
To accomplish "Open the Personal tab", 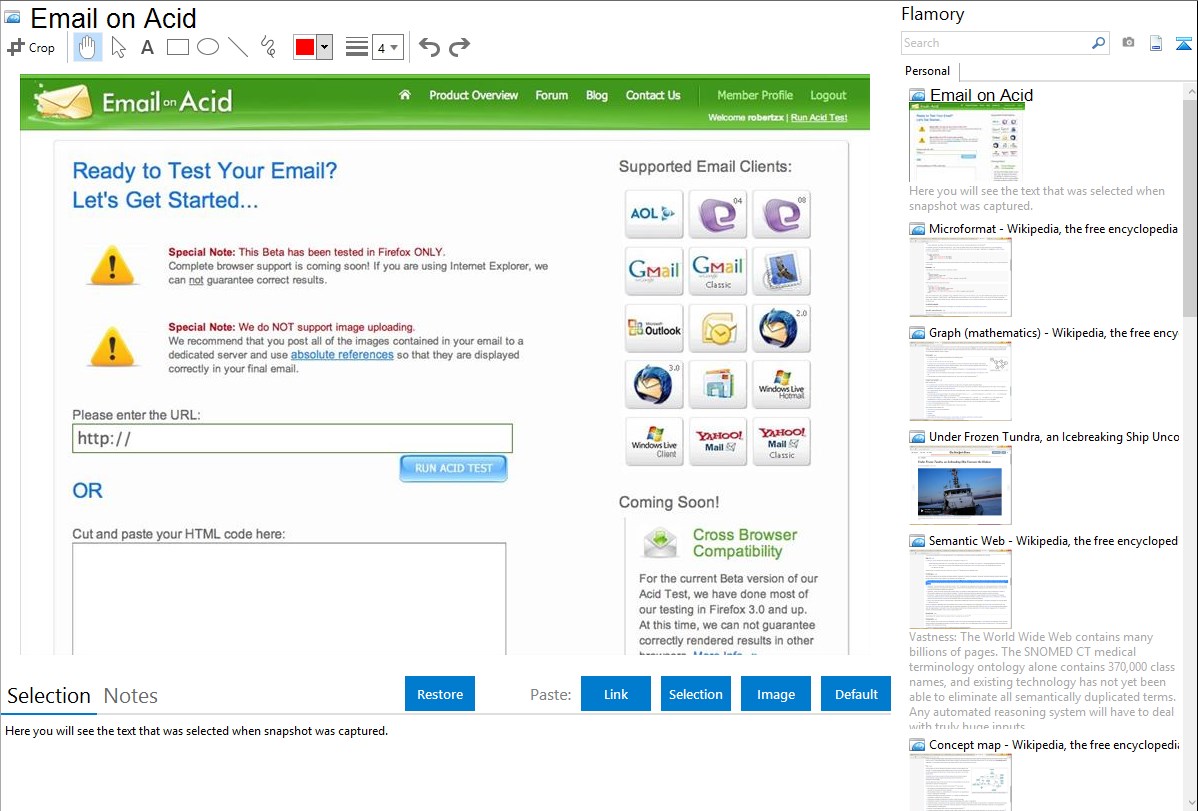I will point(928,70).
